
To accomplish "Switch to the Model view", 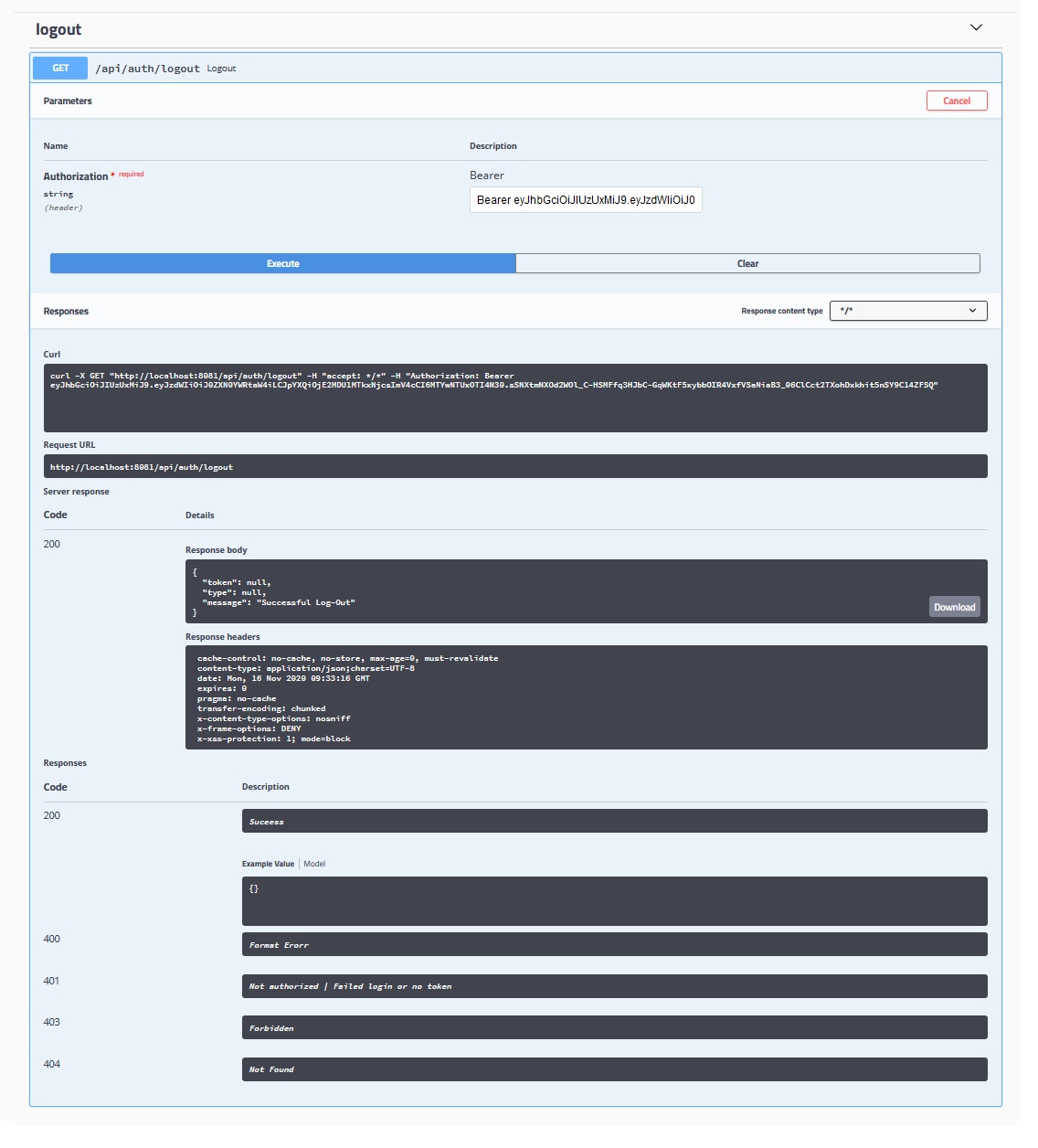I will (315, 863).
